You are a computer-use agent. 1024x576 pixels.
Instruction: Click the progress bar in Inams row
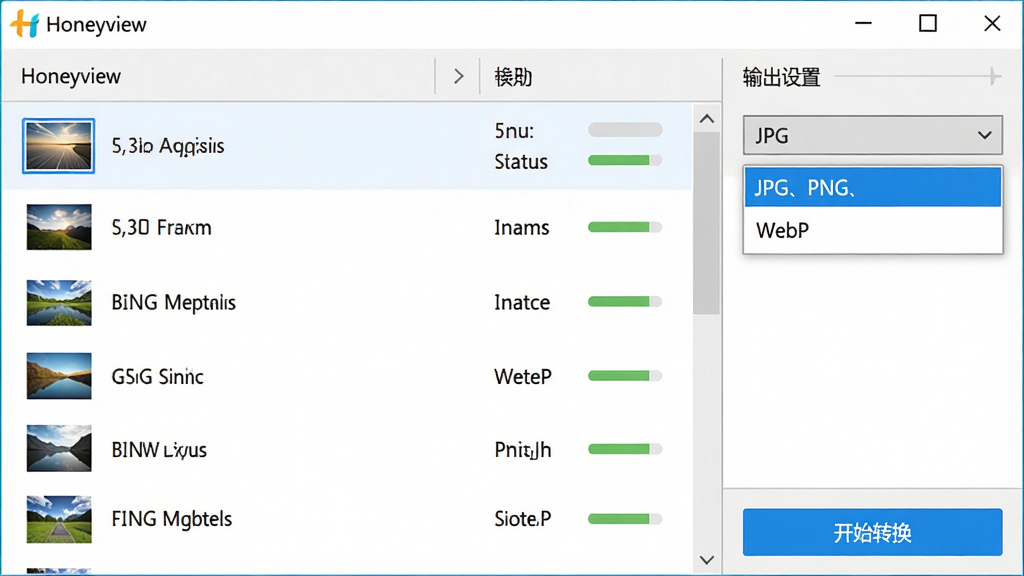(x=625, y=227)
